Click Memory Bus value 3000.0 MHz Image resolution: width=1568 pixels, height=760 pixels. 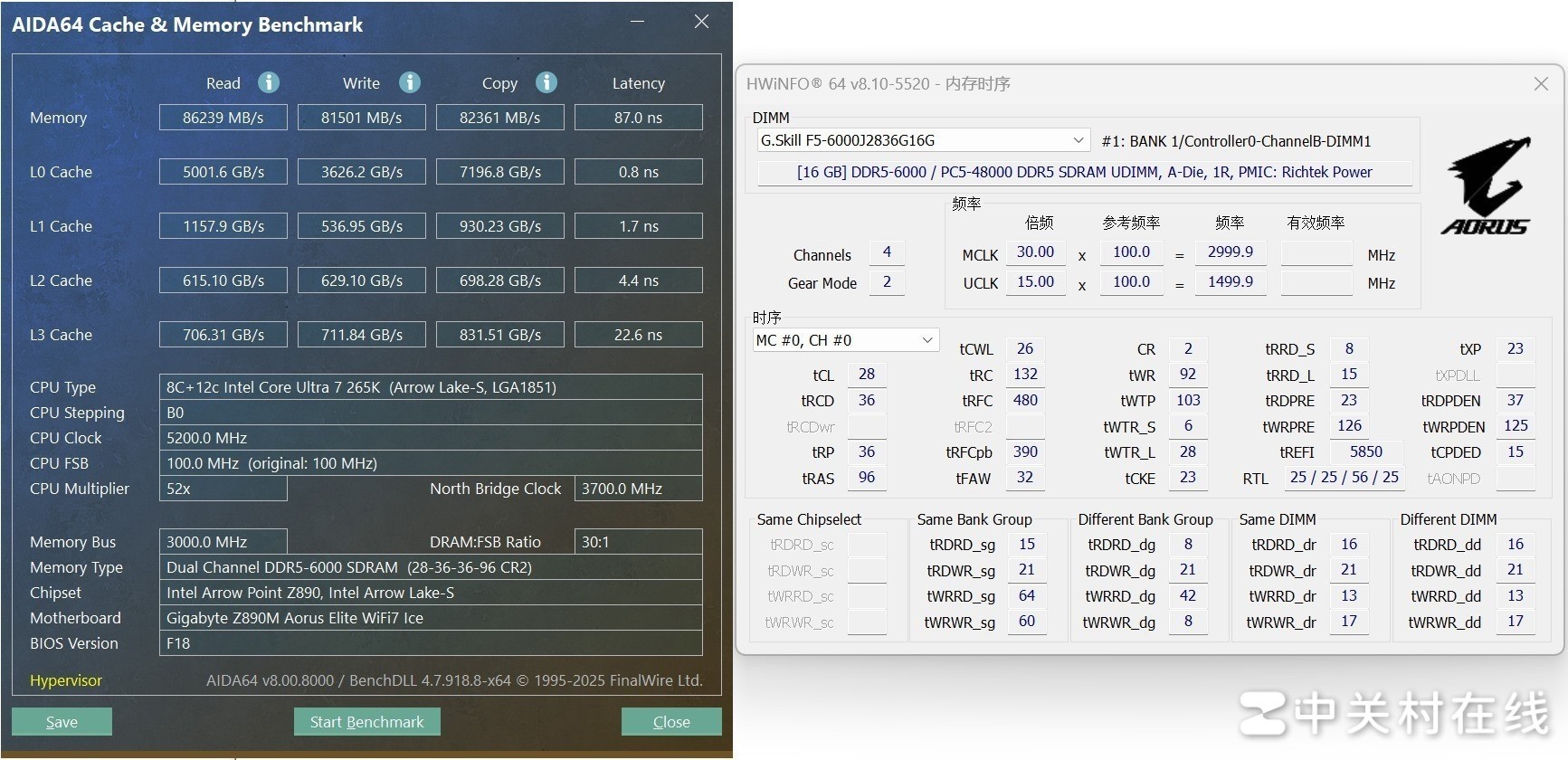(x=223, y=542)
